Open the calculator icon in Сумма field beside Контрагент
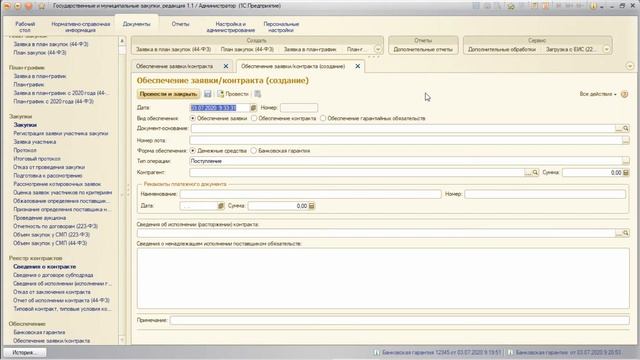640x360 pixels. [626, 173]
